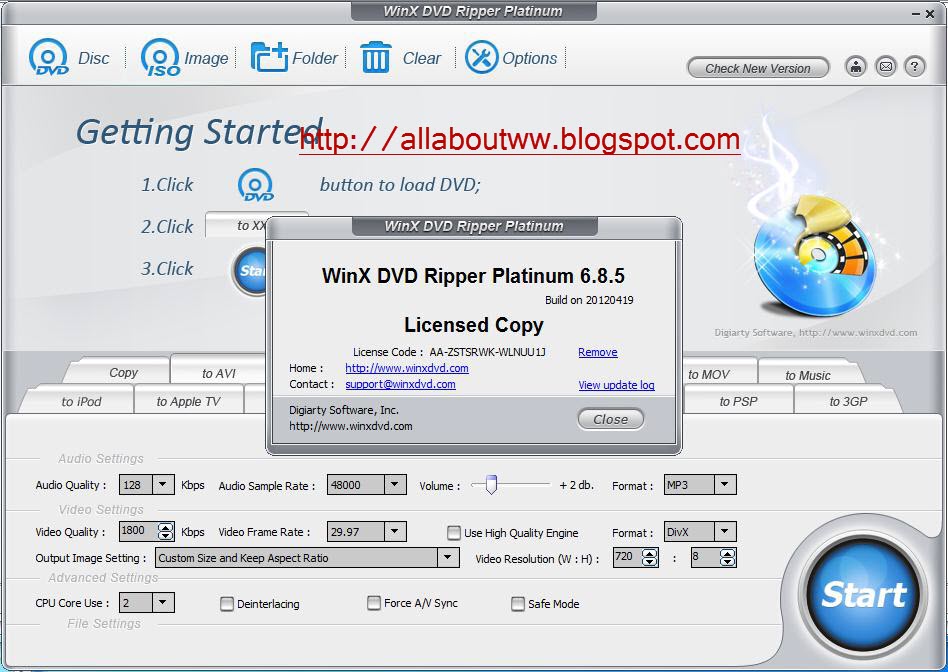
Task: Open the audio Format MP3 dropdown
Action: click(725, 484)
